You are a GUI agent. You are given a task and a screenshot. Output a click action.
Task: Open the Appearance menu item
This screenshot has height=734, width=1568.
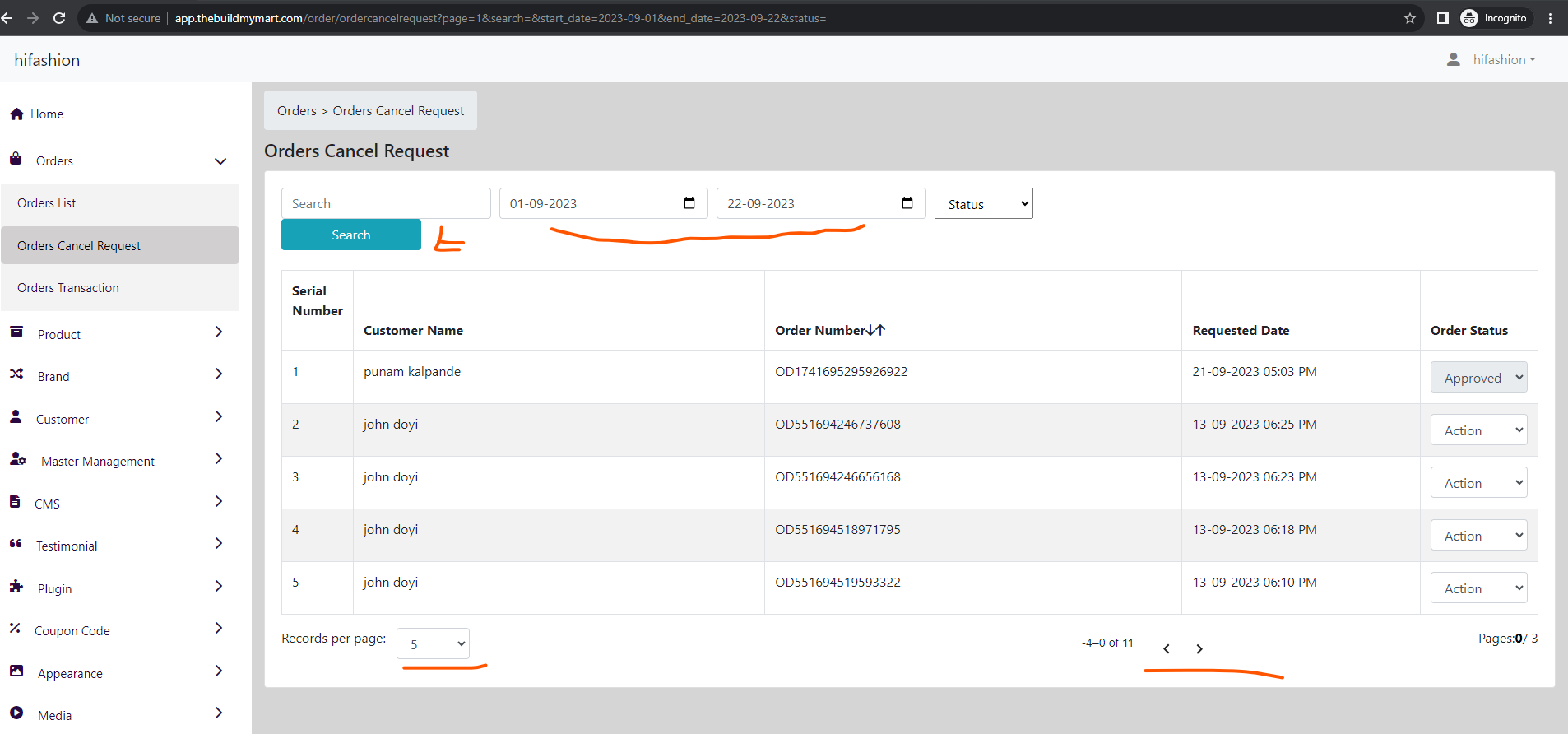tap(70, 674)
